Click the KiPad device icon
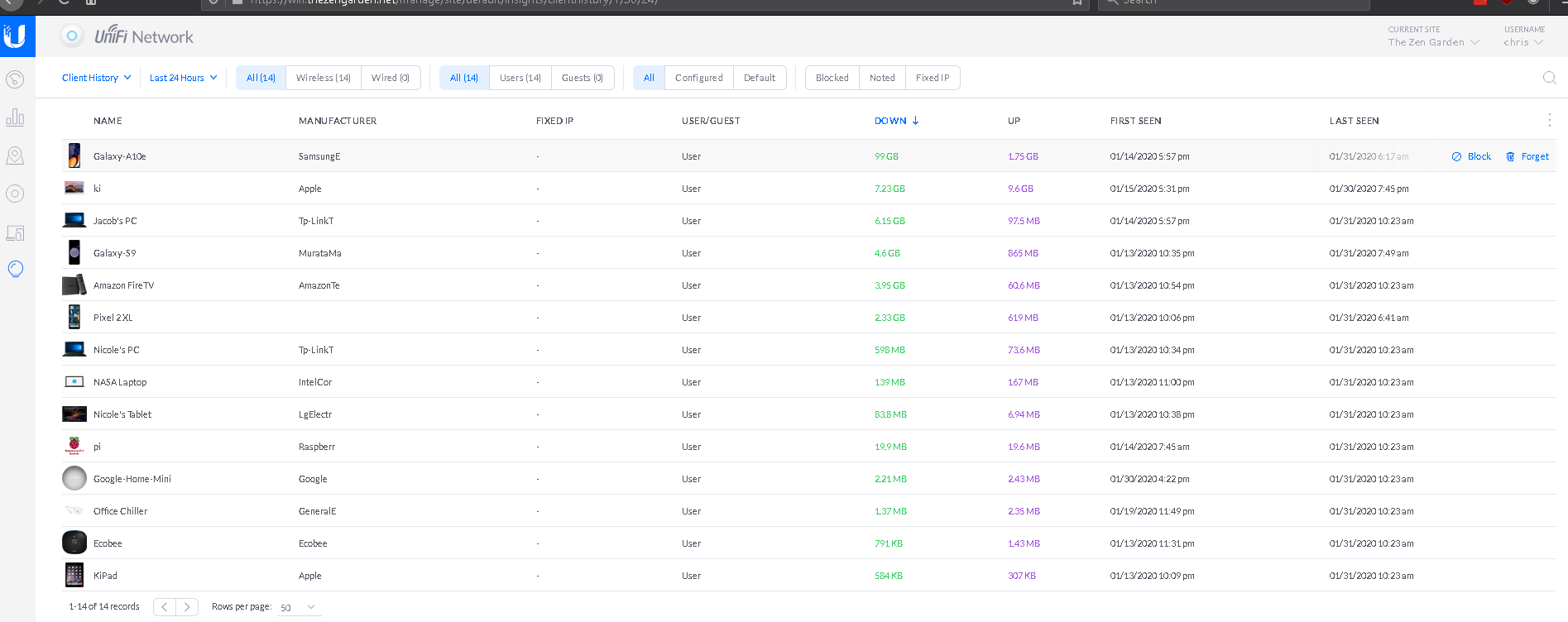The width and height of the screenshot is (1568, 622). pyautogui.click(x=74, y=575)
